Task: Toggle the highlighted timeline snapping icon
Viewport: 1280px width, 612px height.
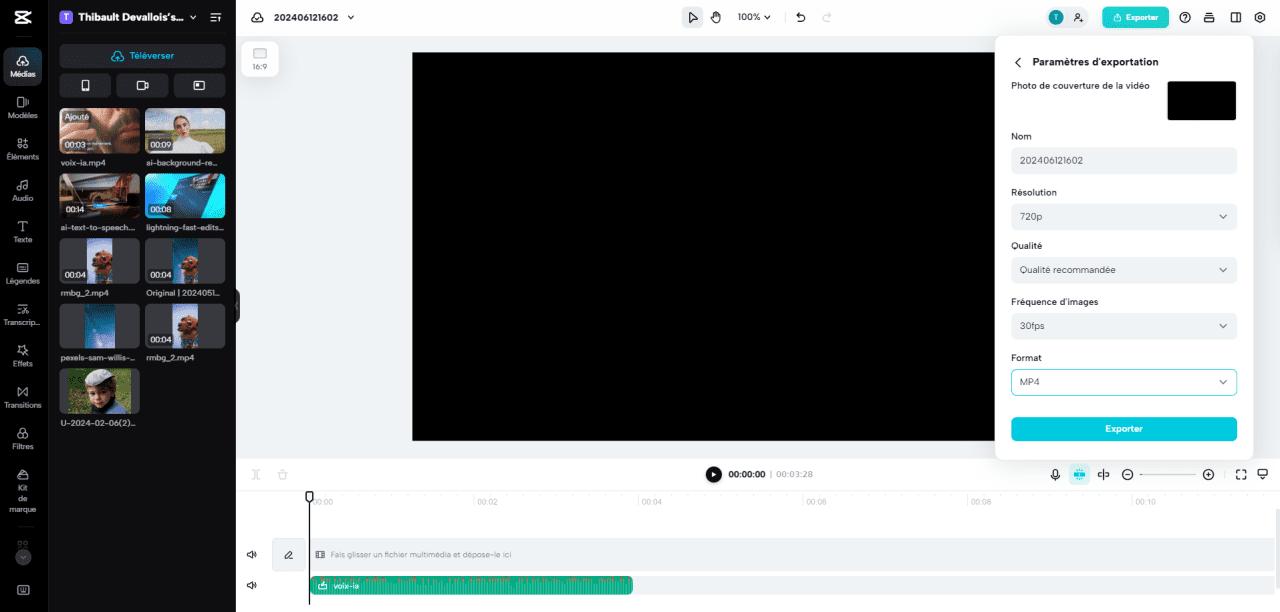Action: (x=1079, y=474)
